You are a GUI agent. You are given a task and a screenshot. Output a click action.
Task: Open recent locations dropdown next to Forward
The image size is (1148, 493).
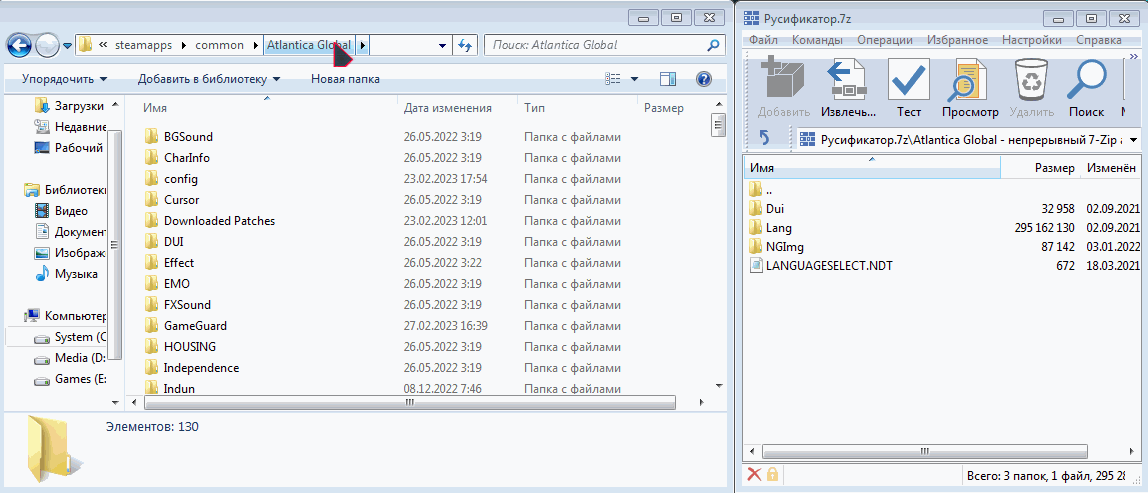click(x=67, y=45)
